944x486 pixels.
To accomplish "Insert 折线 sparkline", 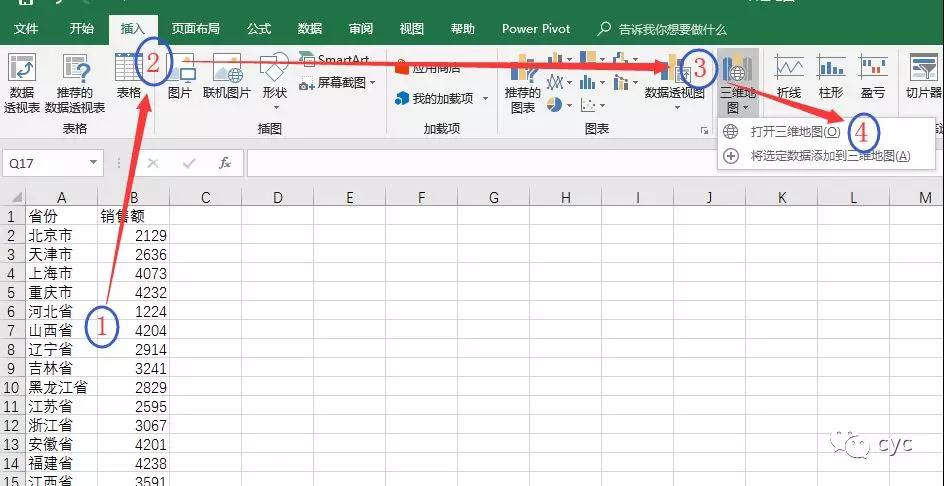I will point(789,77).
